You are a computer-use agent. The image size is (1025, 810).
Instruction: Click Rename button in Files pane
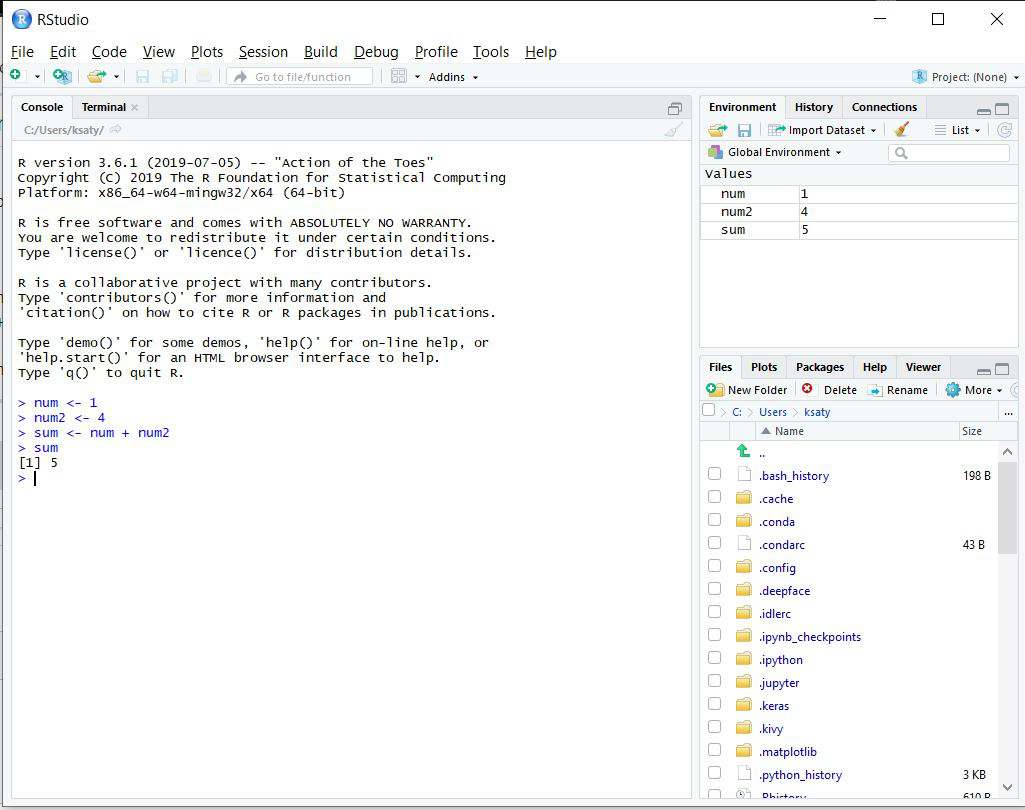coord(898,390)
